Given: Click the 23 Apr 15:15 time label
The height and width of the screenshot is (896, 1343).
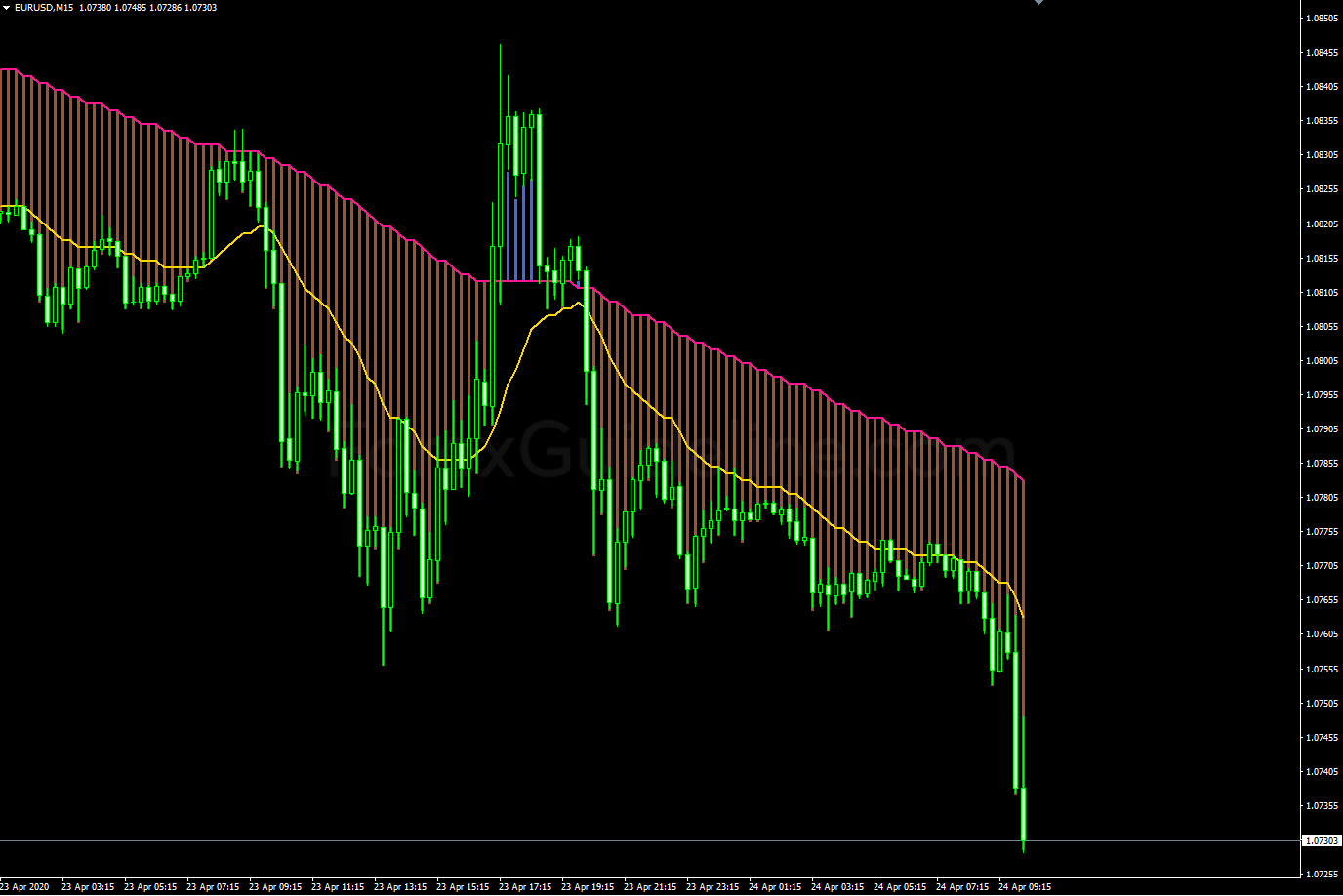Looking at the screenshot, I should point(463,887).
